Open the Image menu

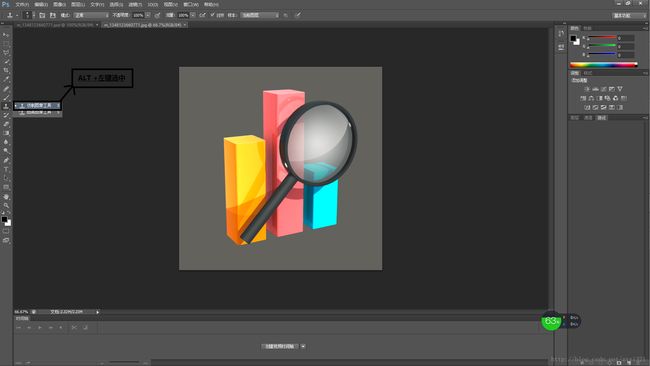[59, 4]
